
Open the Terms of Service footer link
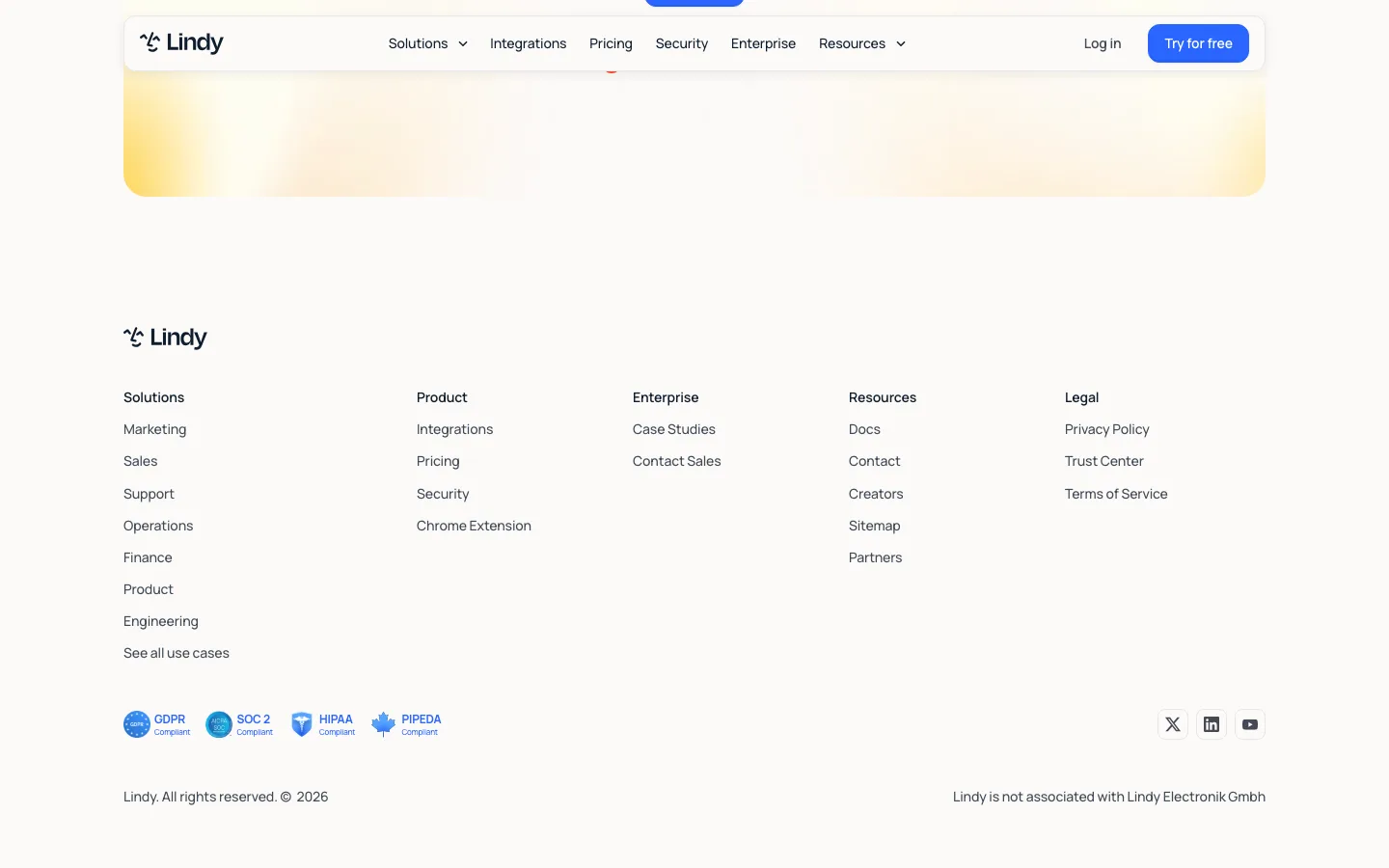pos(1116,494)
